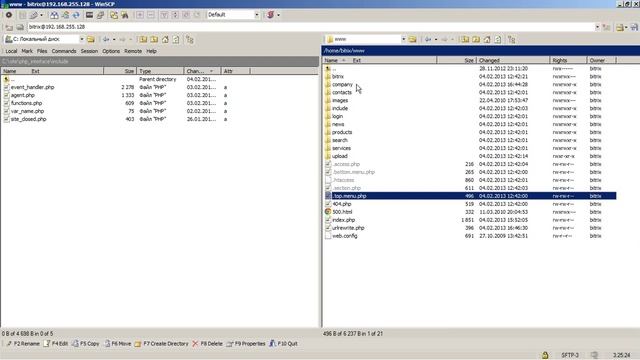Open remote directory via folder icon
Image resolution: width=640 pixels, height=360 pixels.
(x=413, y=39)
